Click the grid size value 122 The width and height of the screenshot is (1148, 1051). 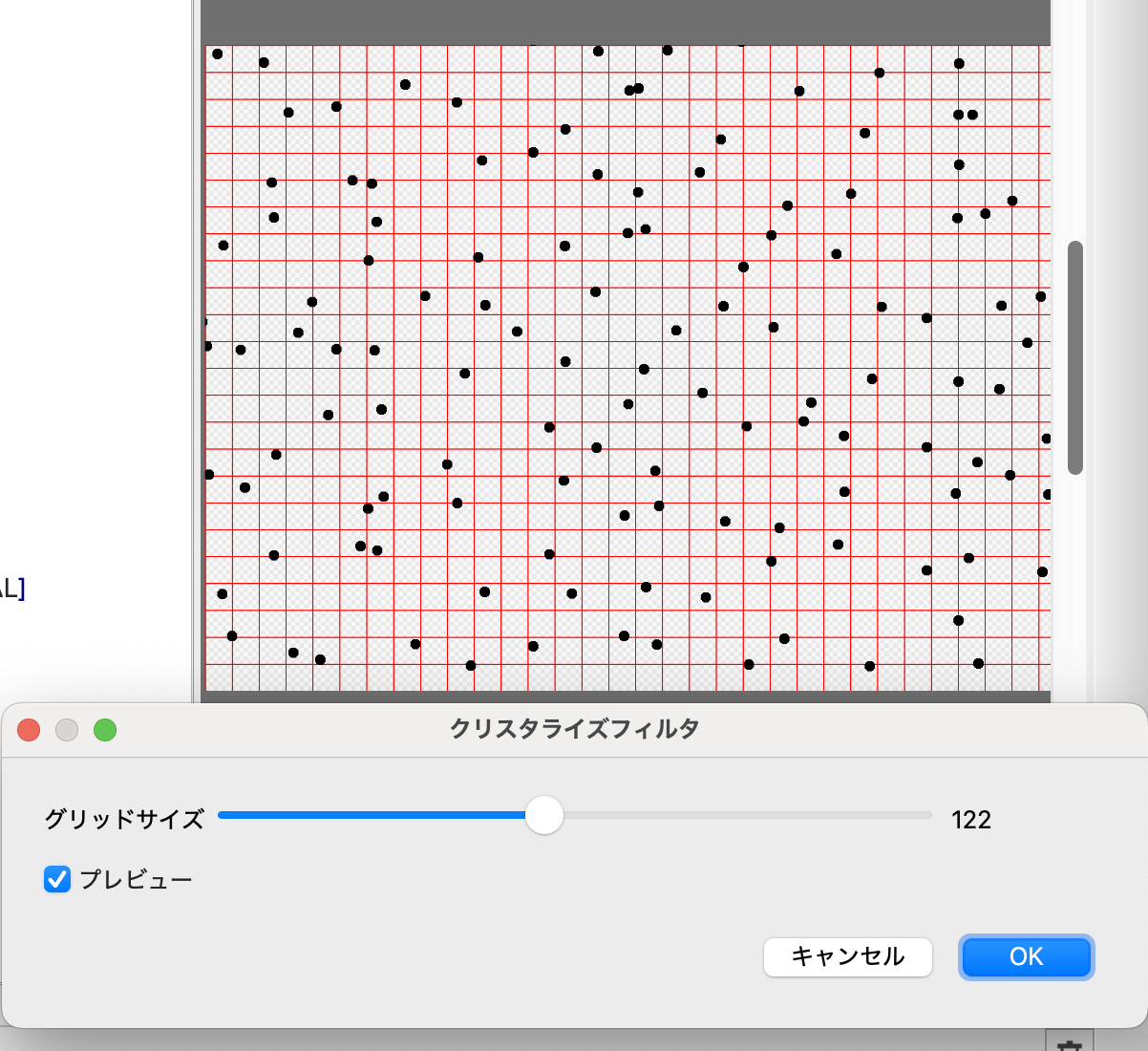[x=972, y=818]
